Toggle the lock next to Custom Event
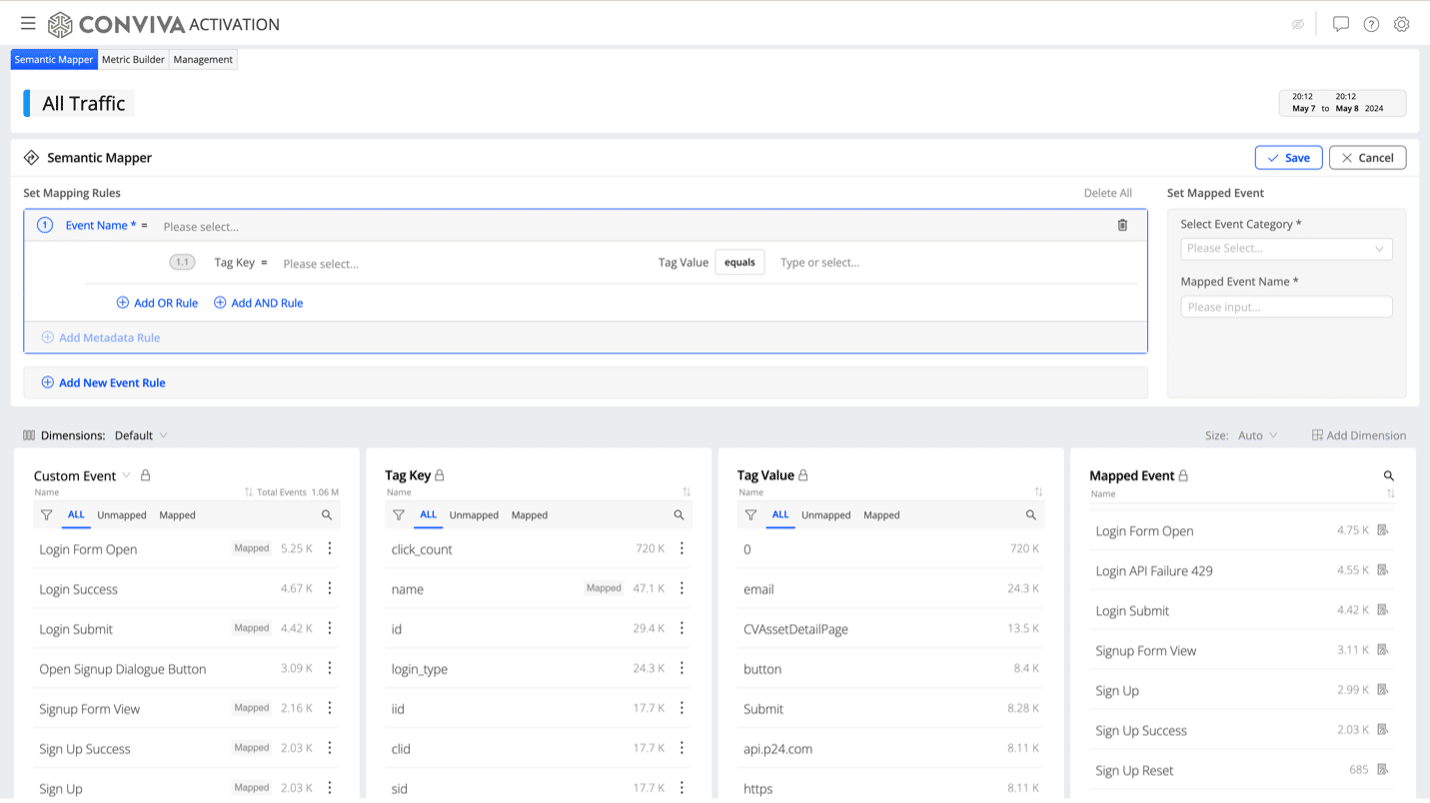The height and width of the screenshot is (803, 1430). [x=146, y=476]
